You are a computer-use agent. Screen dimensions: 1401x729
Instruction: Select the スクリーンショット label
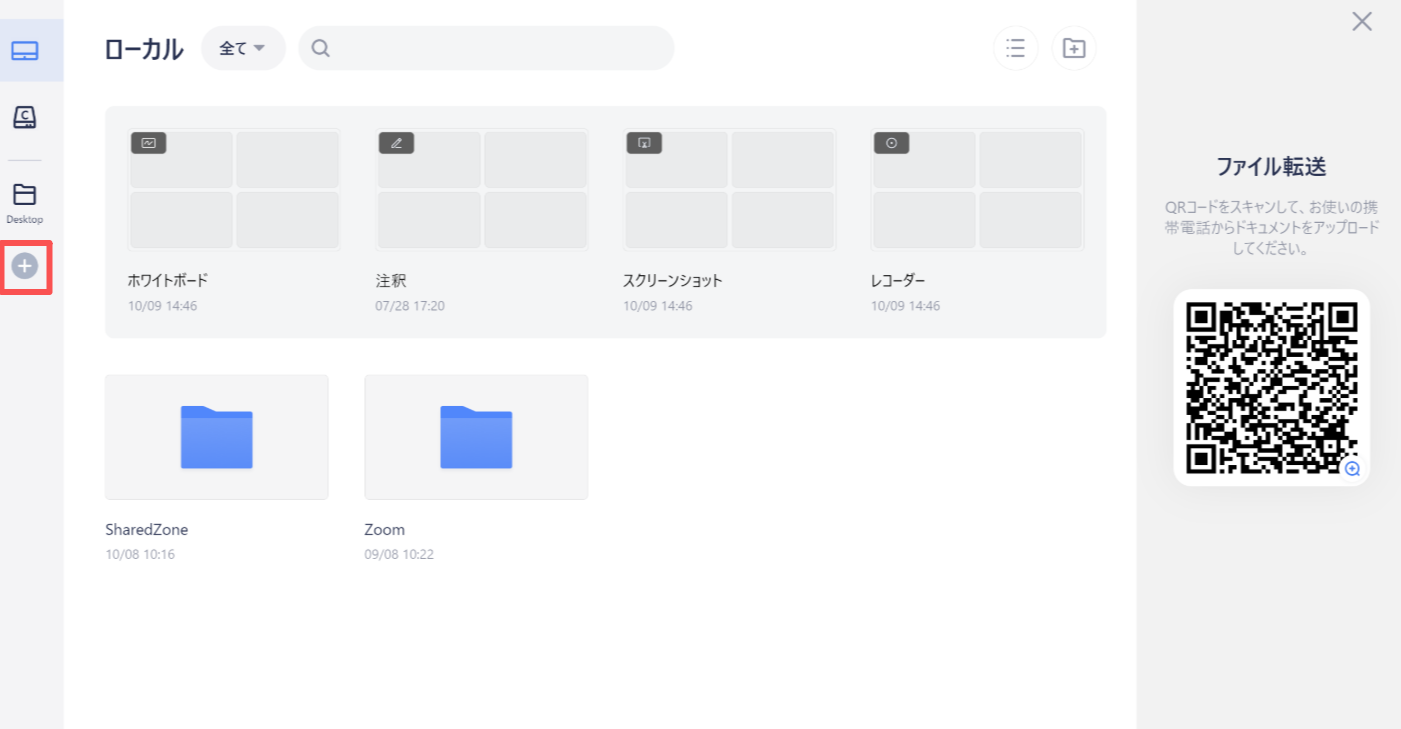pos(673,281)
